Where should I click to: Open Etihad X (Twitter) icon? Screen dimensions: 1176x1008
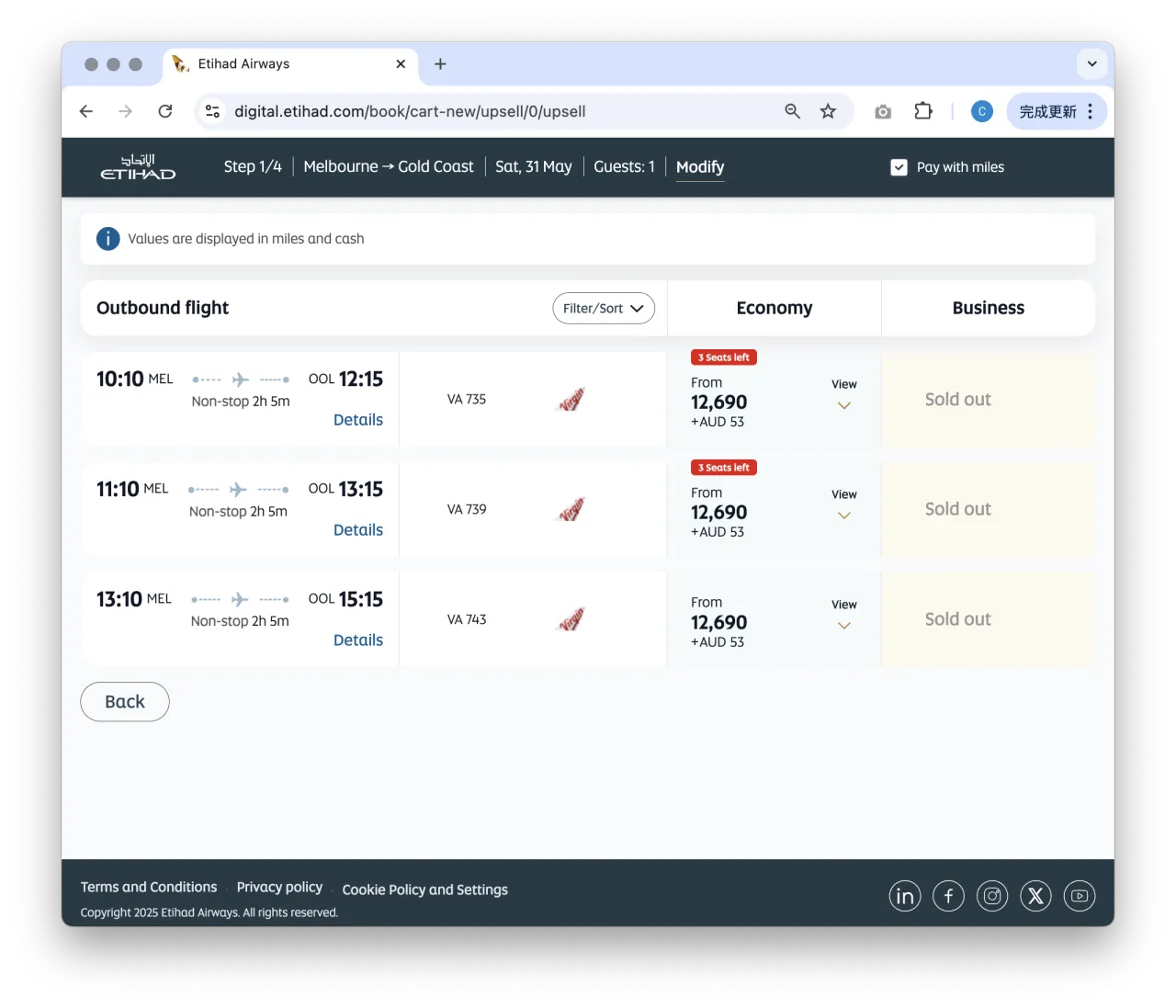pos(1035,896)
